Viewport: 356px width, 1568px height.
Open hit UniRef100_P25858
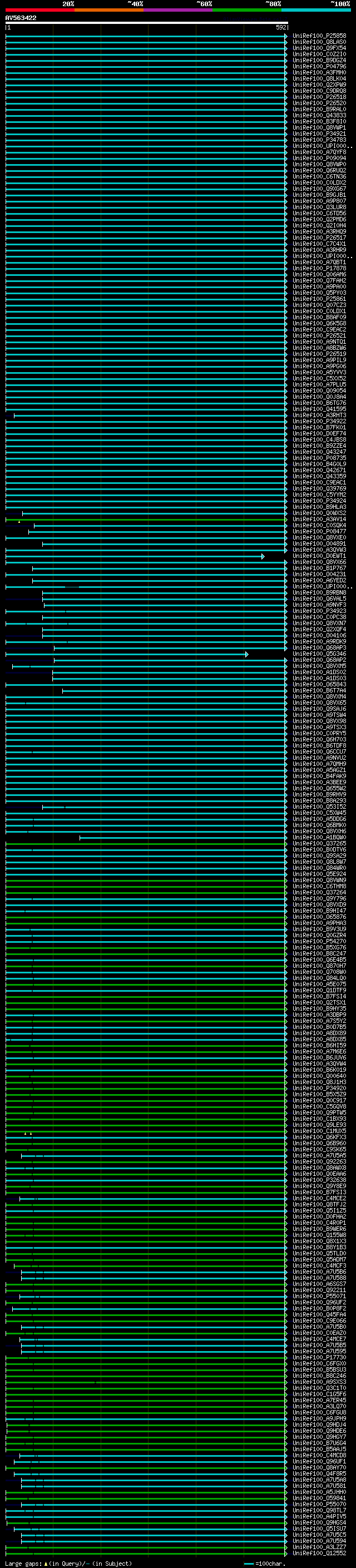pos(319,36)
